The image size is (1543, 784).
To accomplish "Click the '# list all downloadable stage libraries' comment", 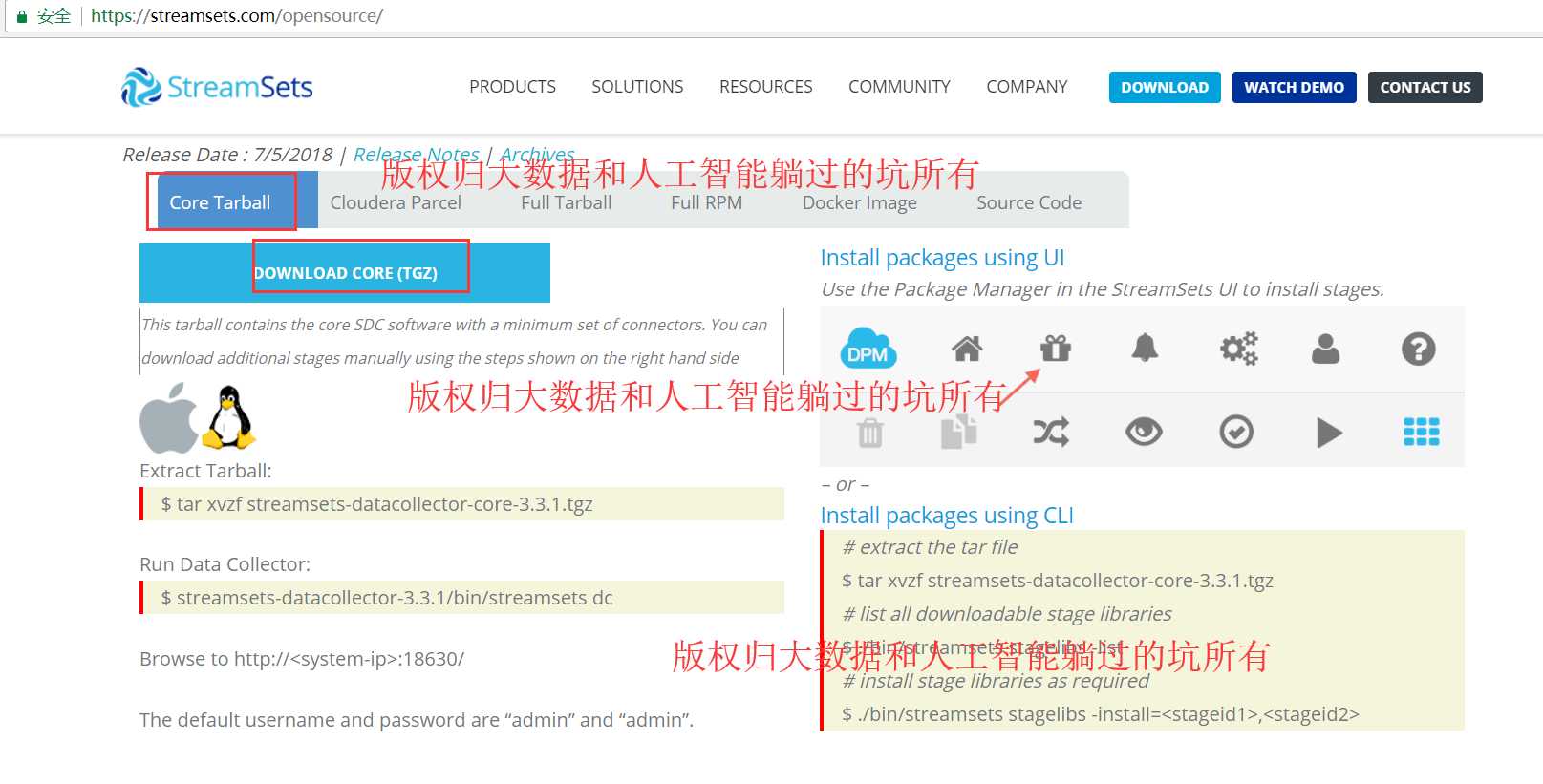I will (1007, 614).
